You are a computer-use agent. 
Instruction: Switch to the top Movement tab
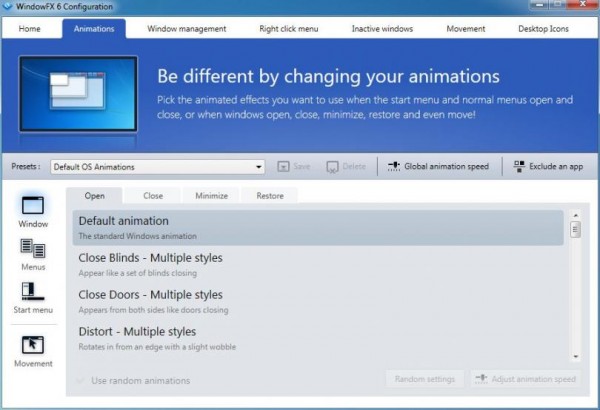(x=466, y=29)
